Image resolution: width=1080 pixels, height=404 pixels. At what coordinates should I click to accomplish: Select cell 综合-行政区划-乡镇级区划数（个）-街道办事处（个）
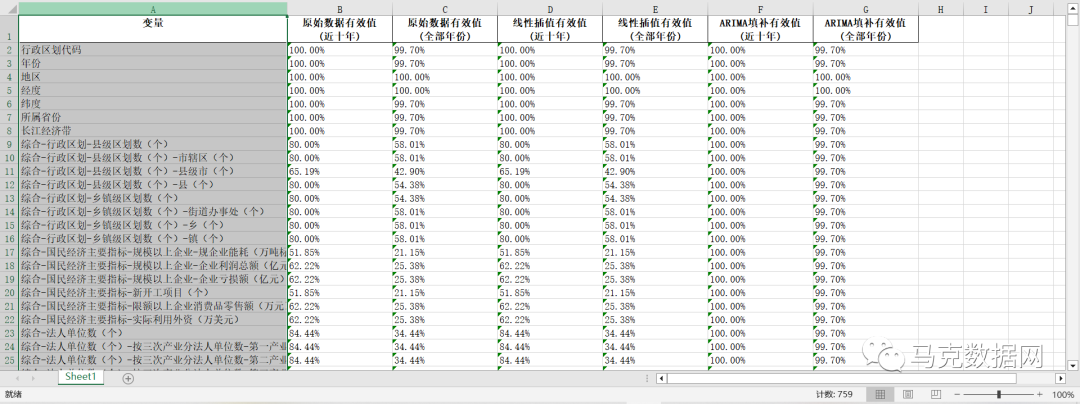tap(153, 212)
